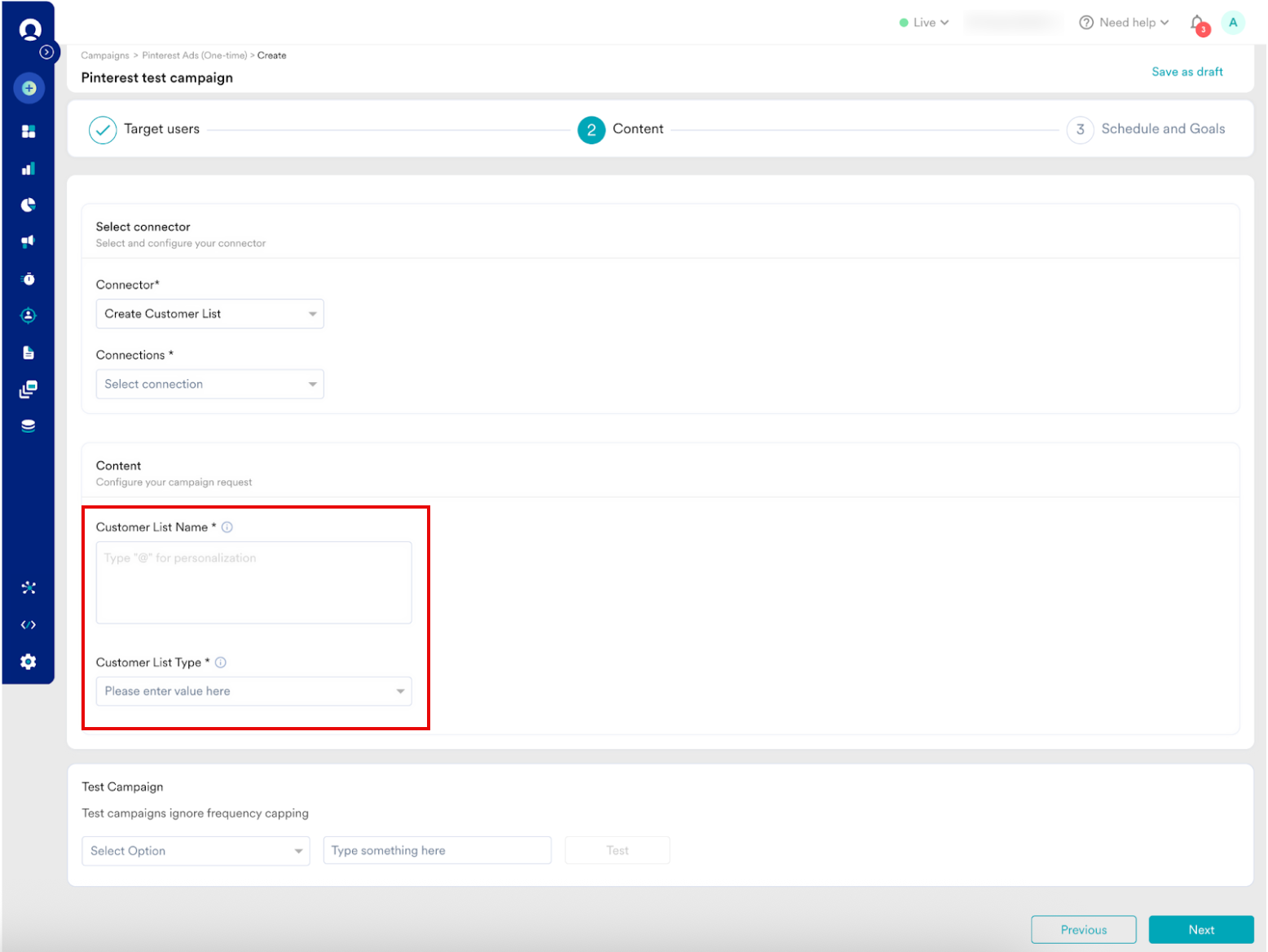Open the Select connection dropdown
This screenshot has width=1268, height=952.
tap(210, 384)
